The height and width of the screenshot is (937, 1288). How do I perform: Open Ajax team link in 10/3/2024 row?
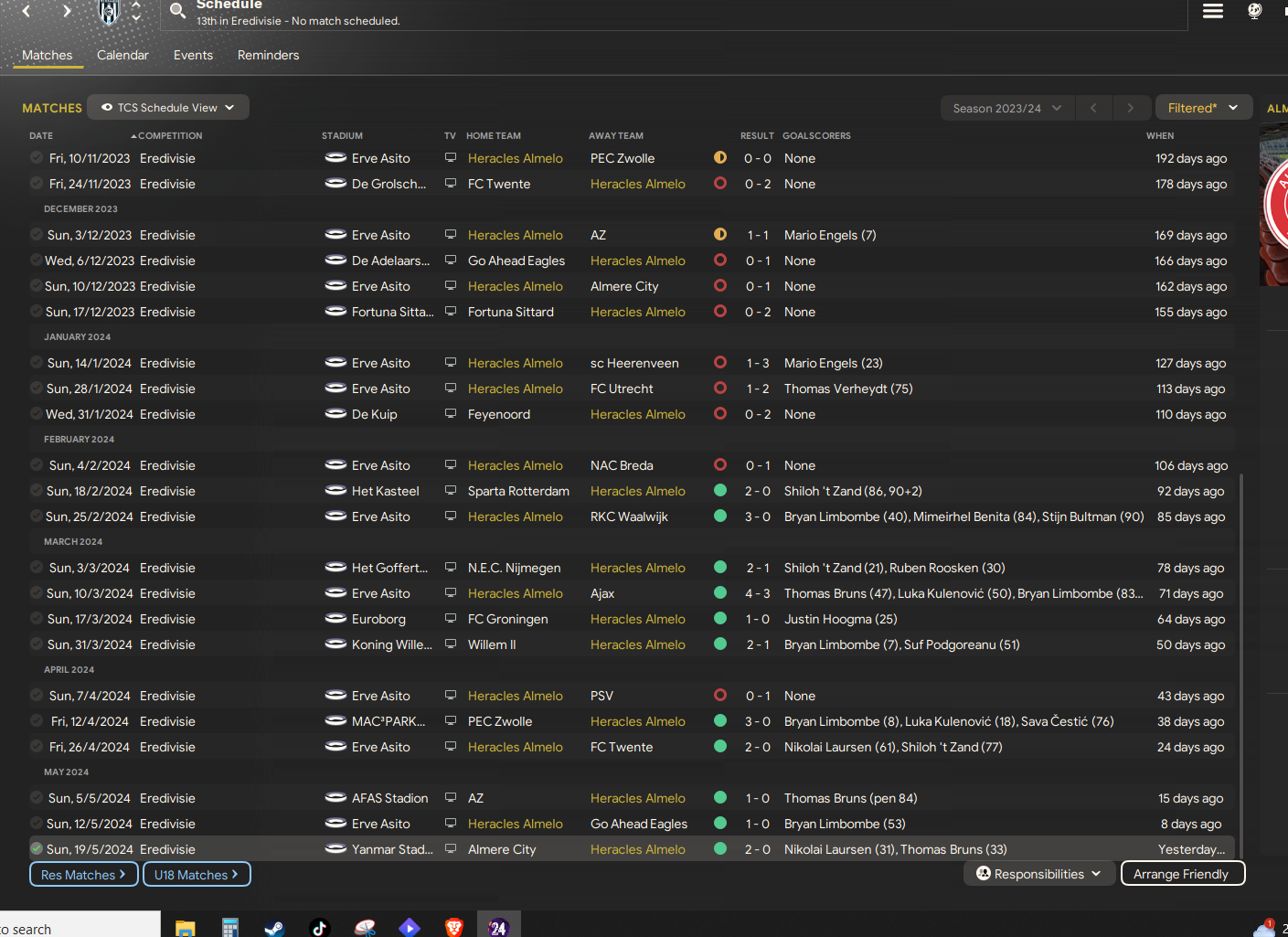tap(602, 593)
